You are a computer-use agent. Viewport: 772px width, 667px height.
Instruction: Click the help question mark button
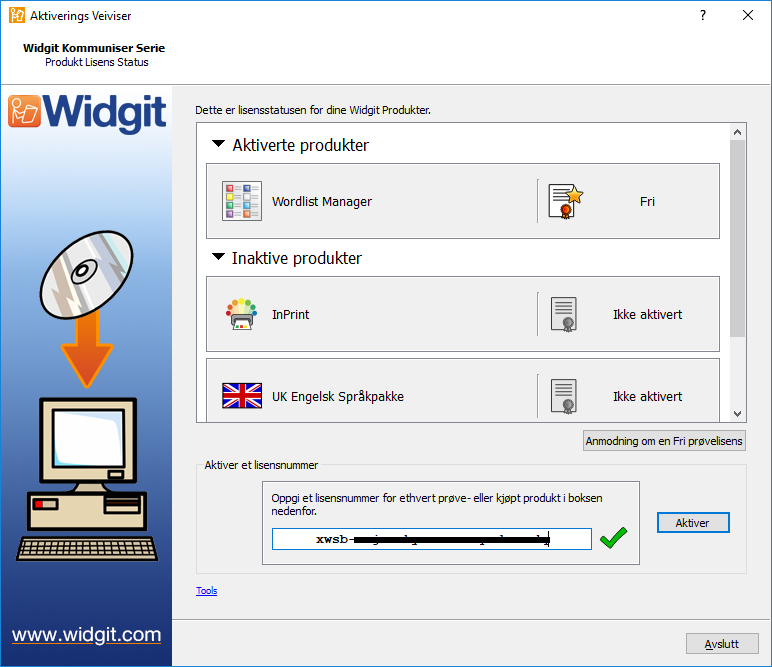click(x=703, y=15)
